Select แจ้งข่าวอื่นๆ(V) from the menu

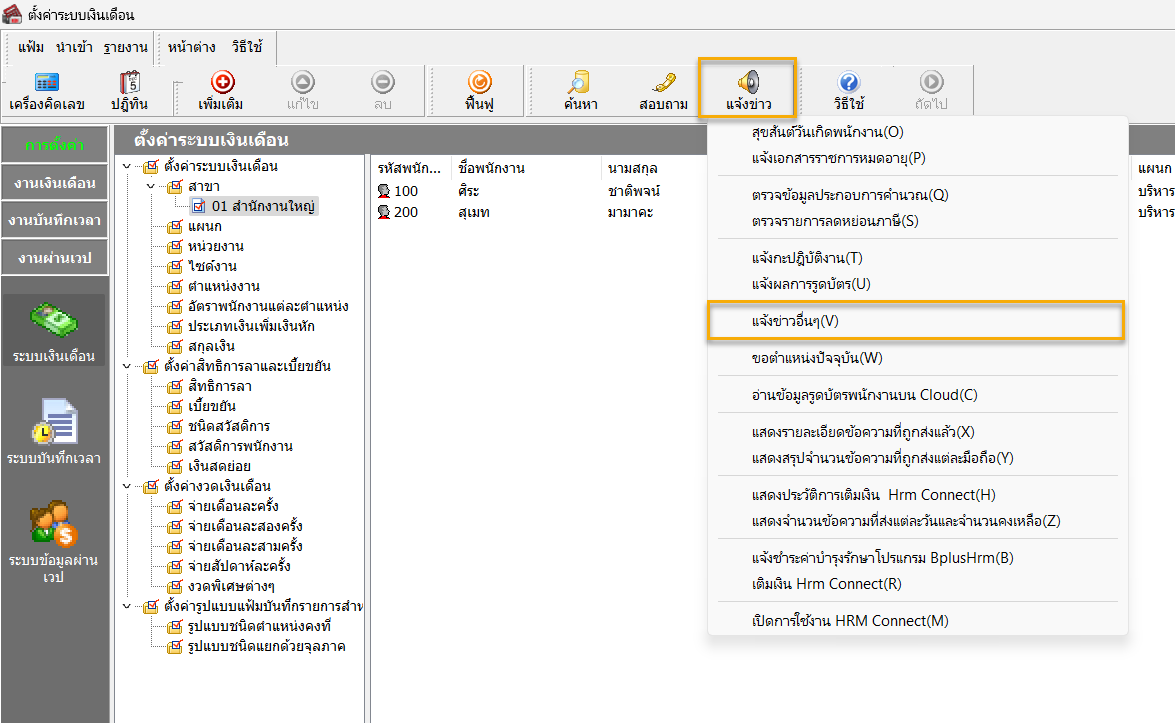pyautogui.click(x=795, y=320)
